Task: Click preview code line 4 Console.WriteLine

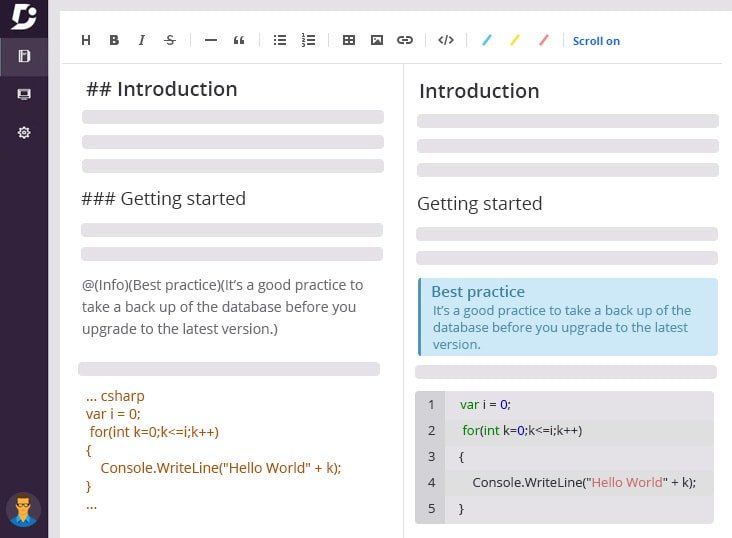Action: [x=584, y=482]
